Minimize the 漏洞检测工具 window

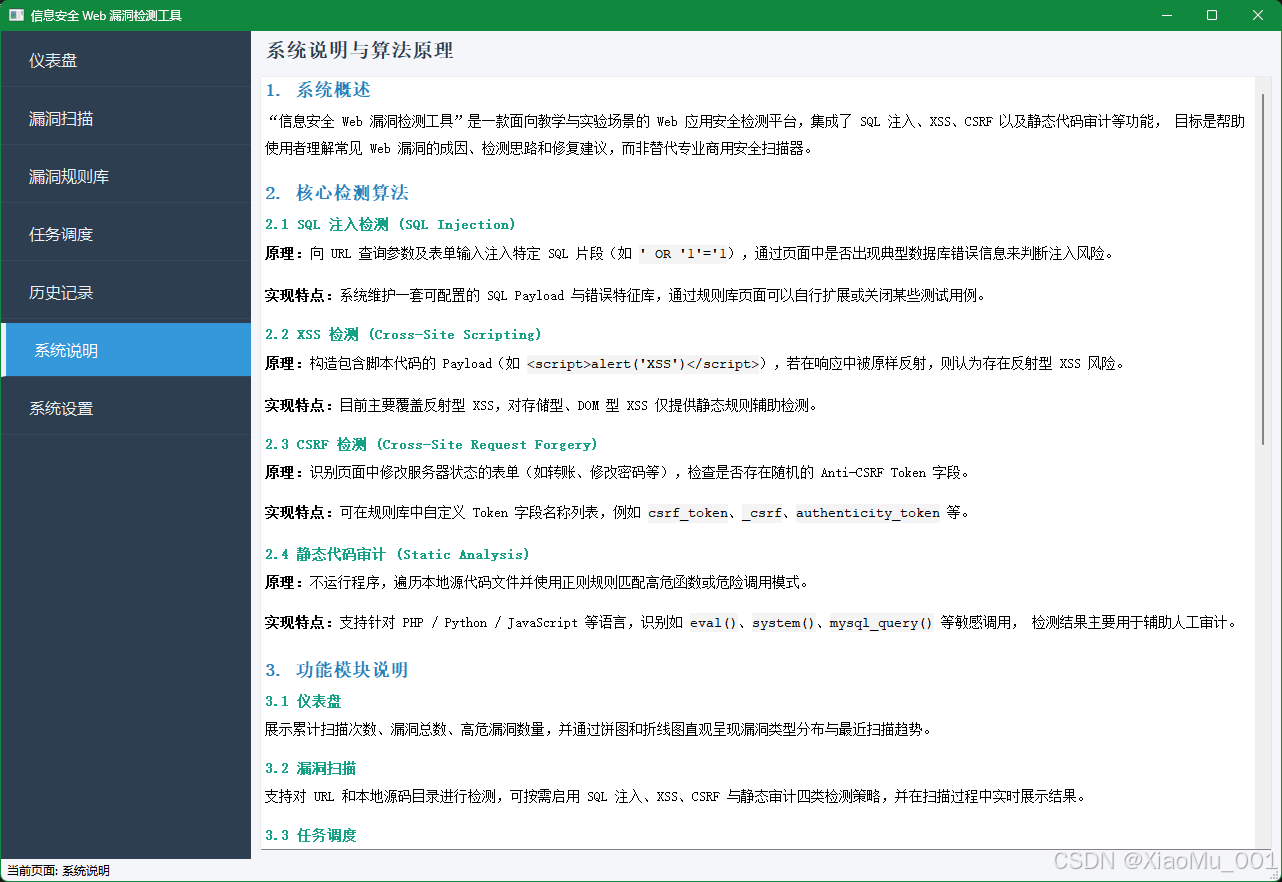point(1167,15)
